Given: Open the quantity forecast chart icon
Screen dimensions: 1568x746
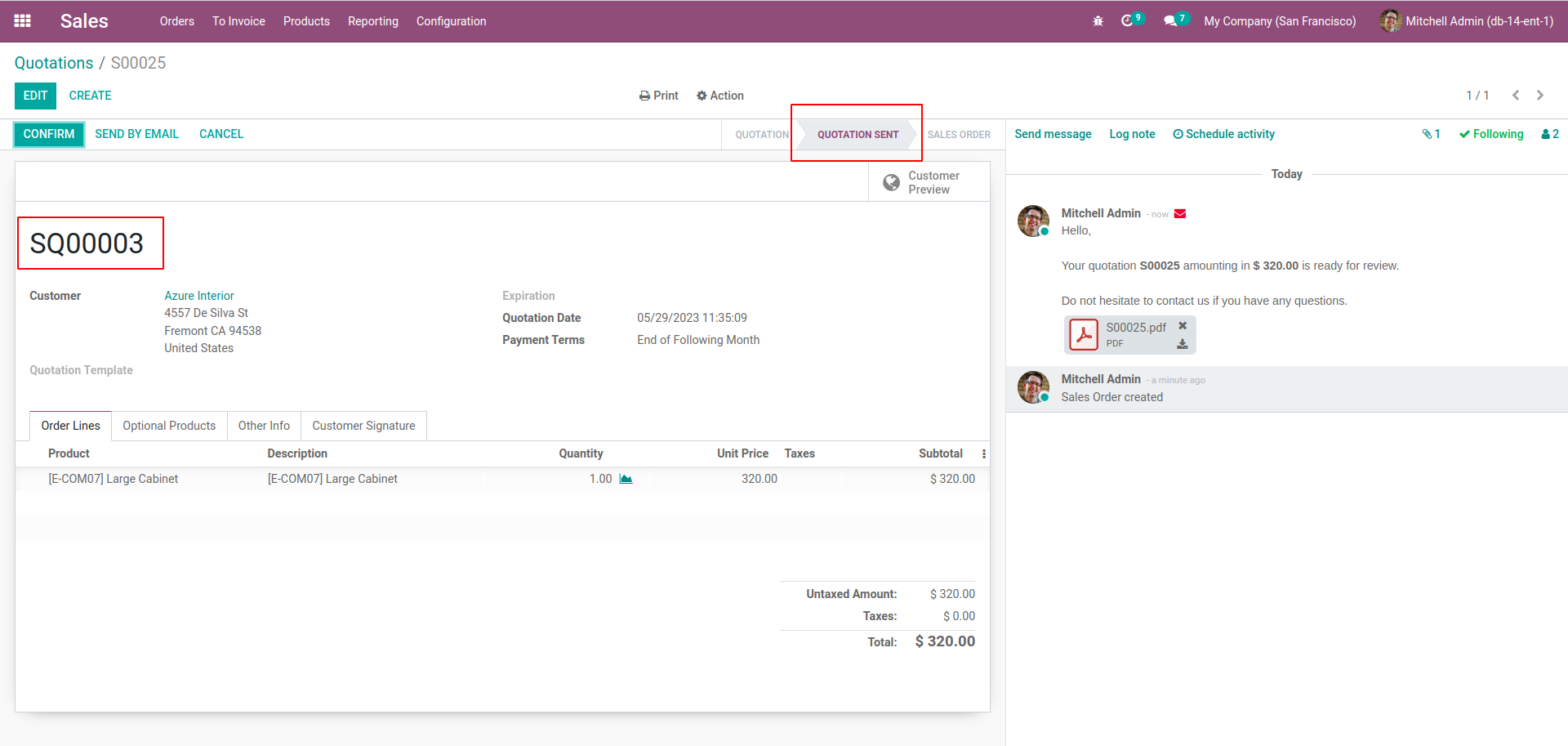Looking at the screenshot, I should pyautogui.click(x=626, y=479).
